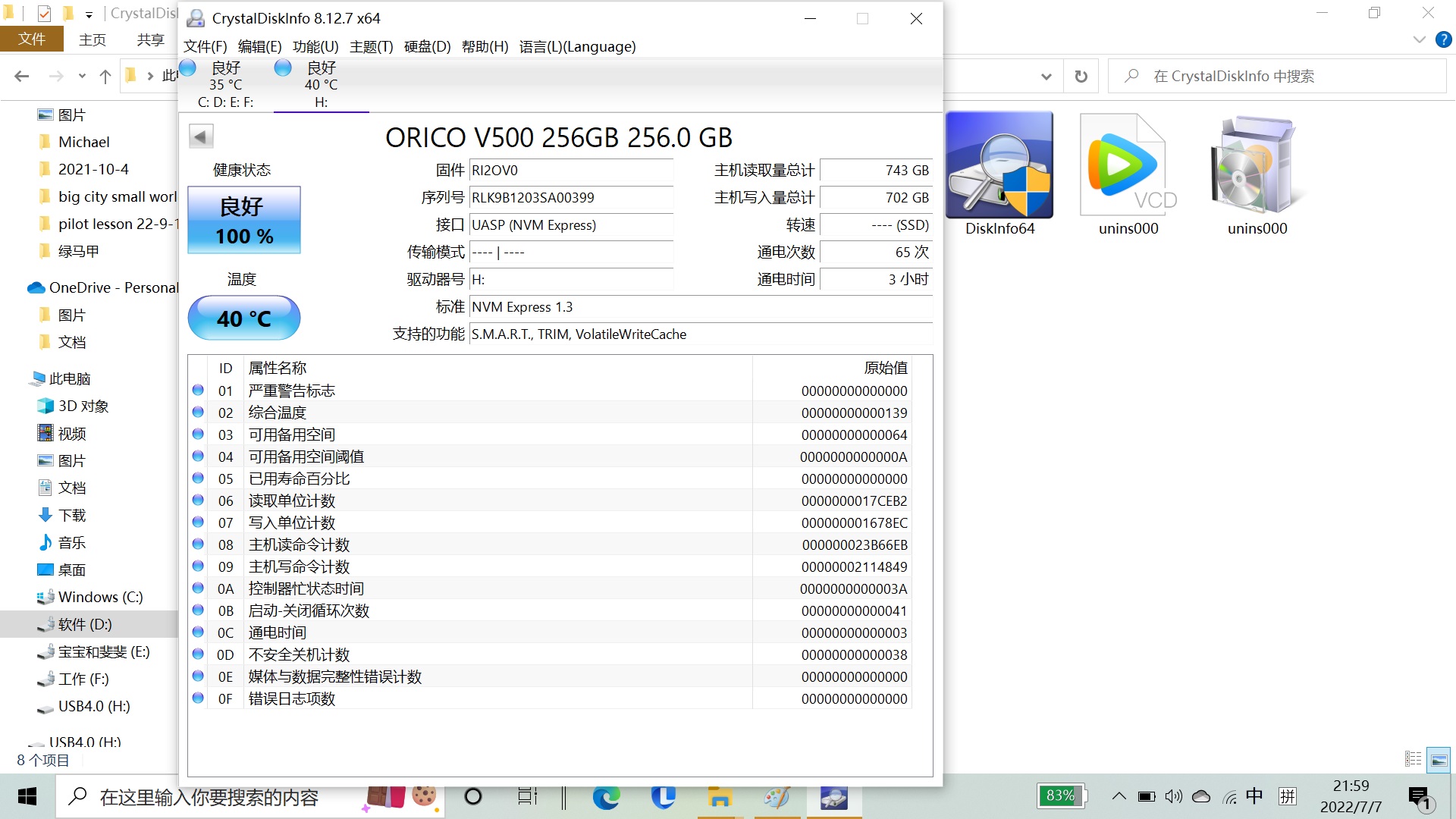Open the notification center icon
The image size is (1456, 819).
[1420, 797]
